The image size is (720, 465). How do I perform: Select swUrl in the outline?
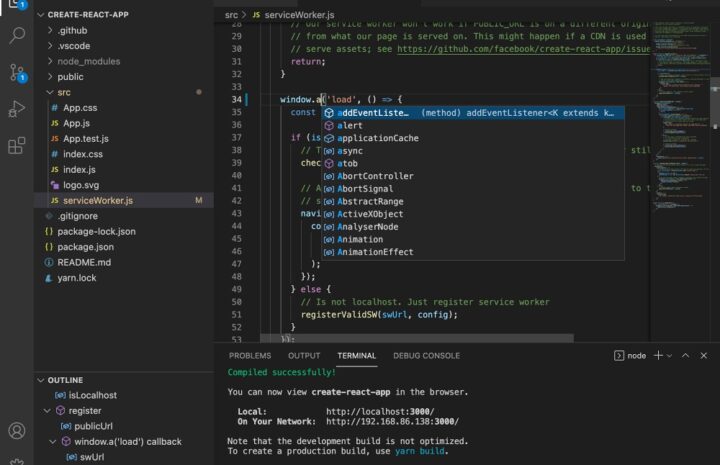[x=92, y=457]
